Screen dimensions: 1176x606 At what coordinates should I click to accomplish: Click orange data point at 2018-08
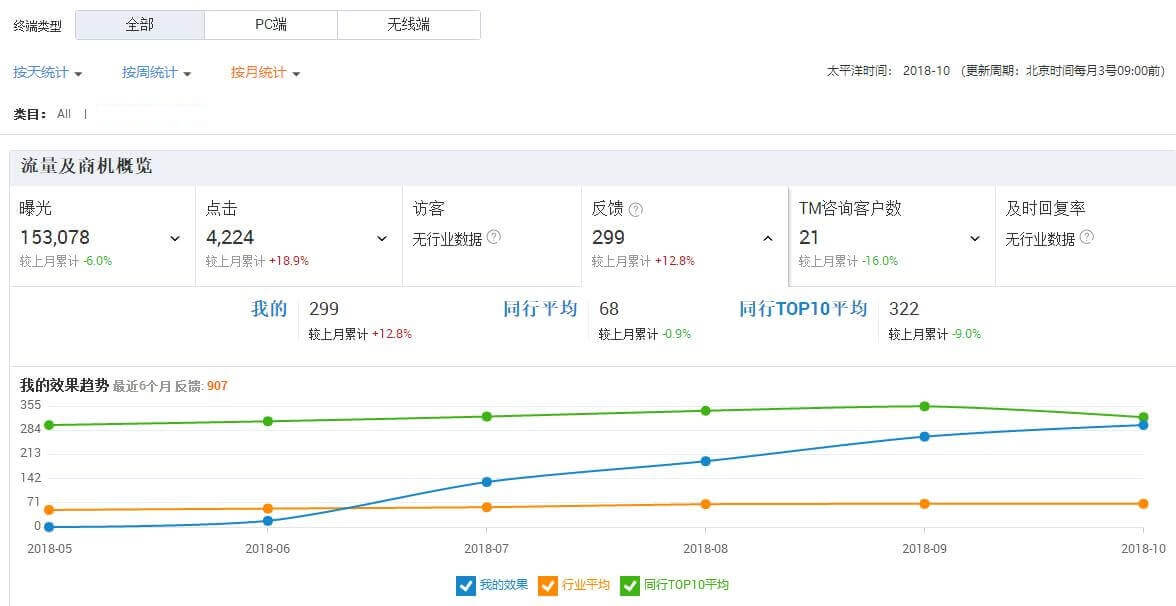point(705,504)
